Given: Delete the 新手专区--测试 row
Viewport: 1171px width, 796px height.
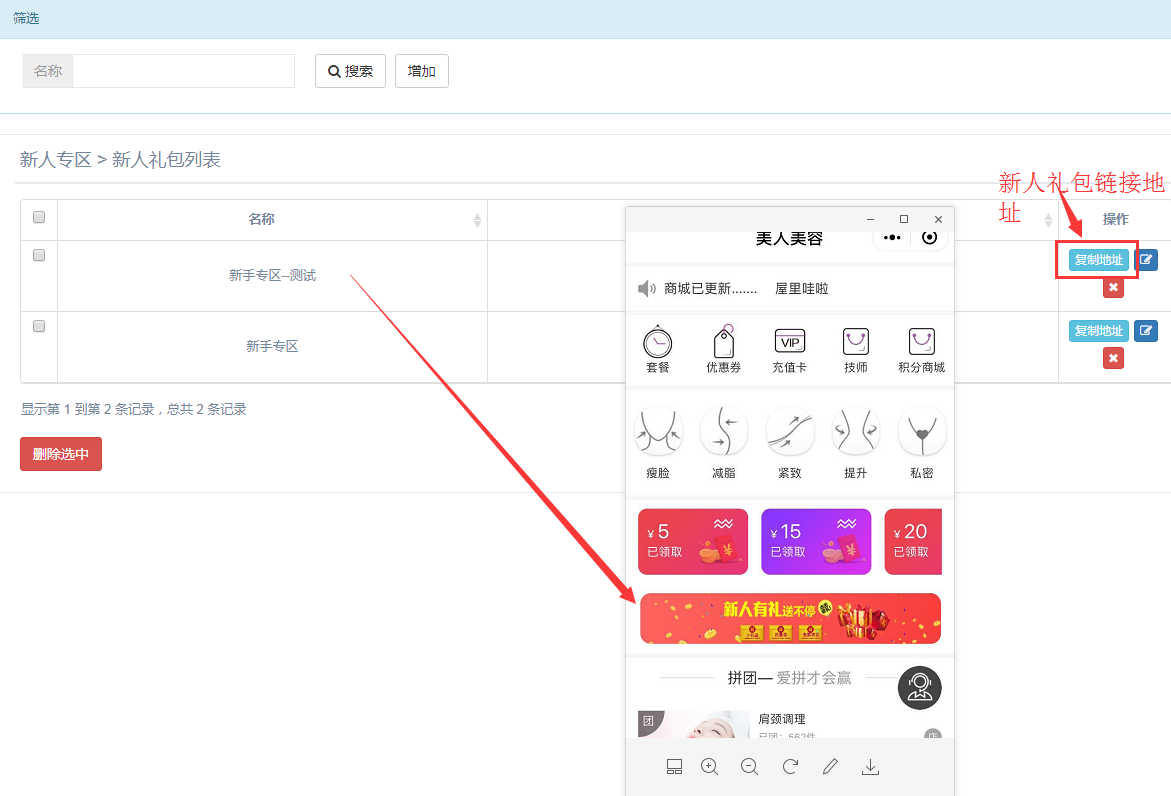Looking at the screenshot, I should 1113,287.
